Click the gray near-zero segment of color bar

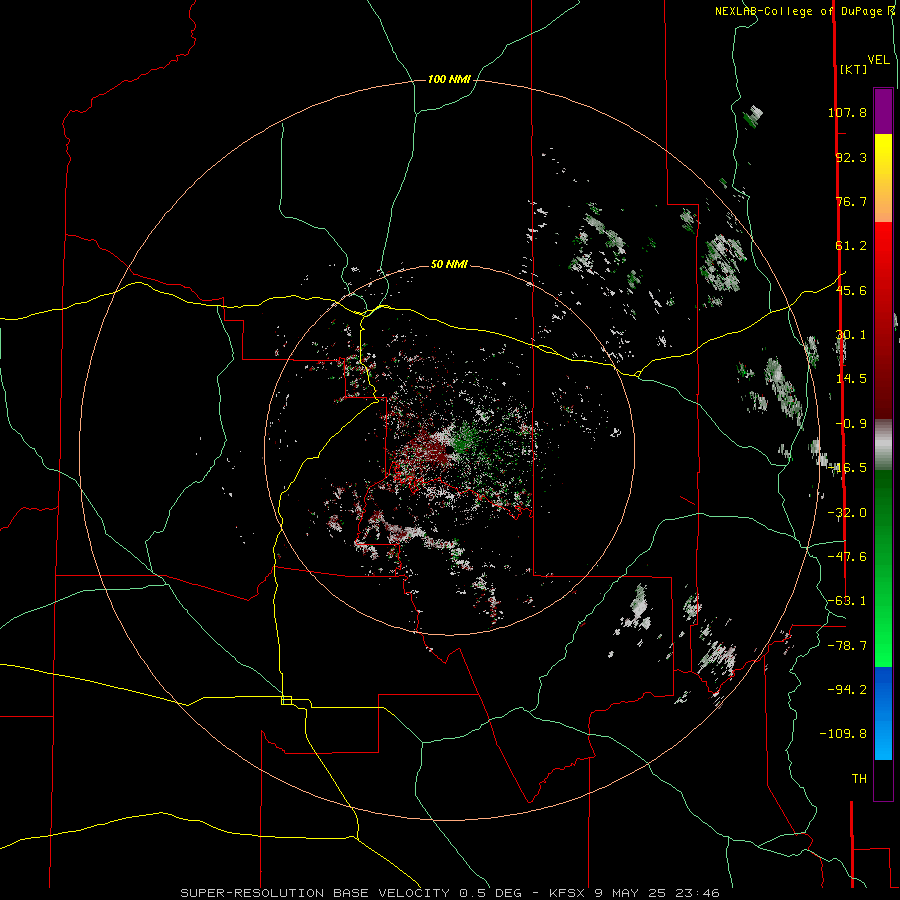(x=883, y=443)
